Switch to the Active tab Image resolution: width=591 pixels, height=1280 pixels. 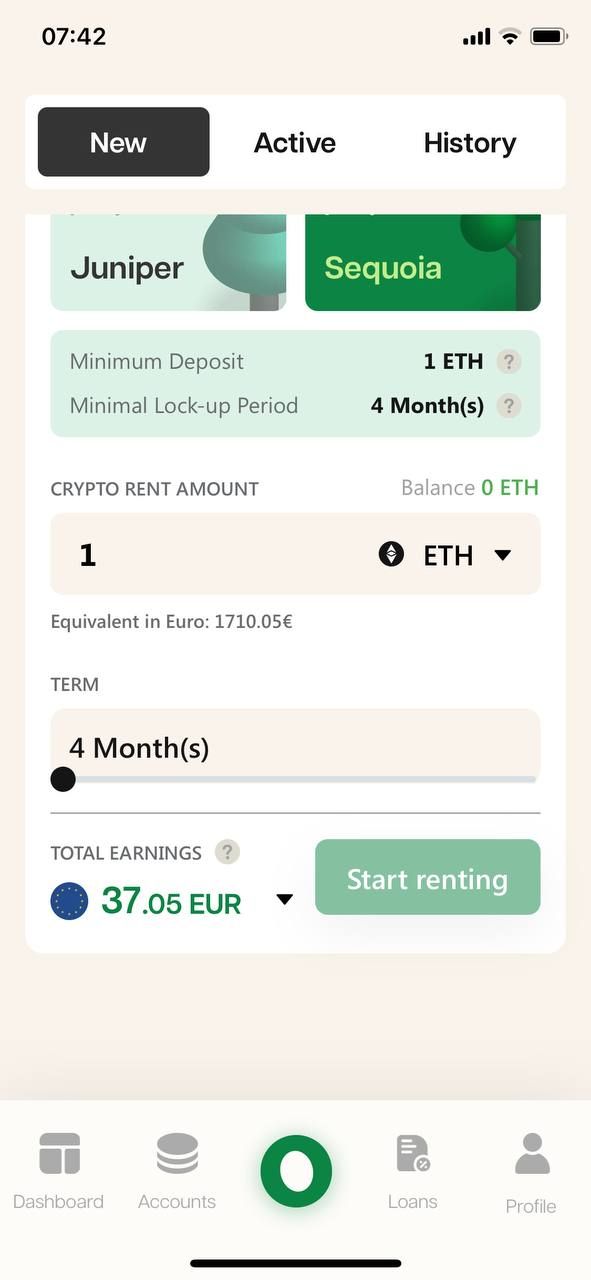point(295,143)
